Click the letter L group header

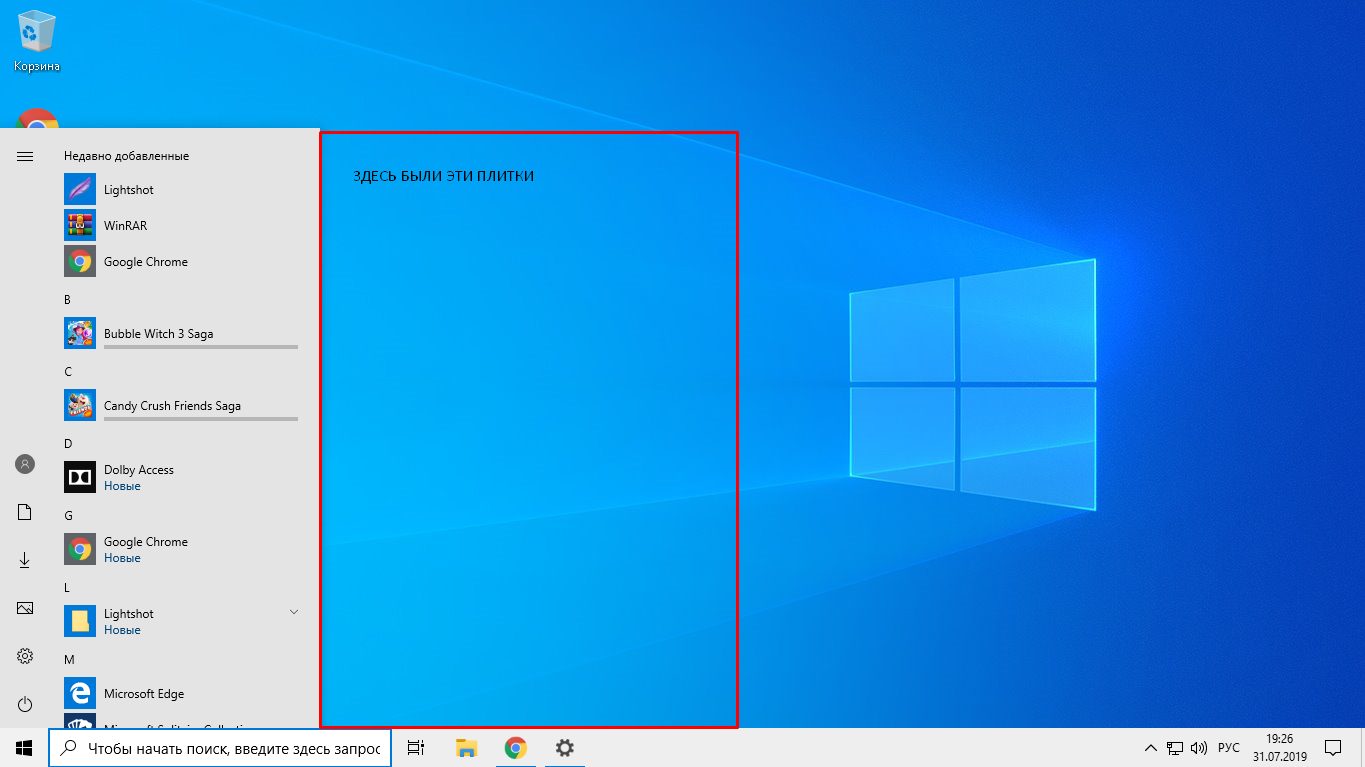click(x=67, y=587)
